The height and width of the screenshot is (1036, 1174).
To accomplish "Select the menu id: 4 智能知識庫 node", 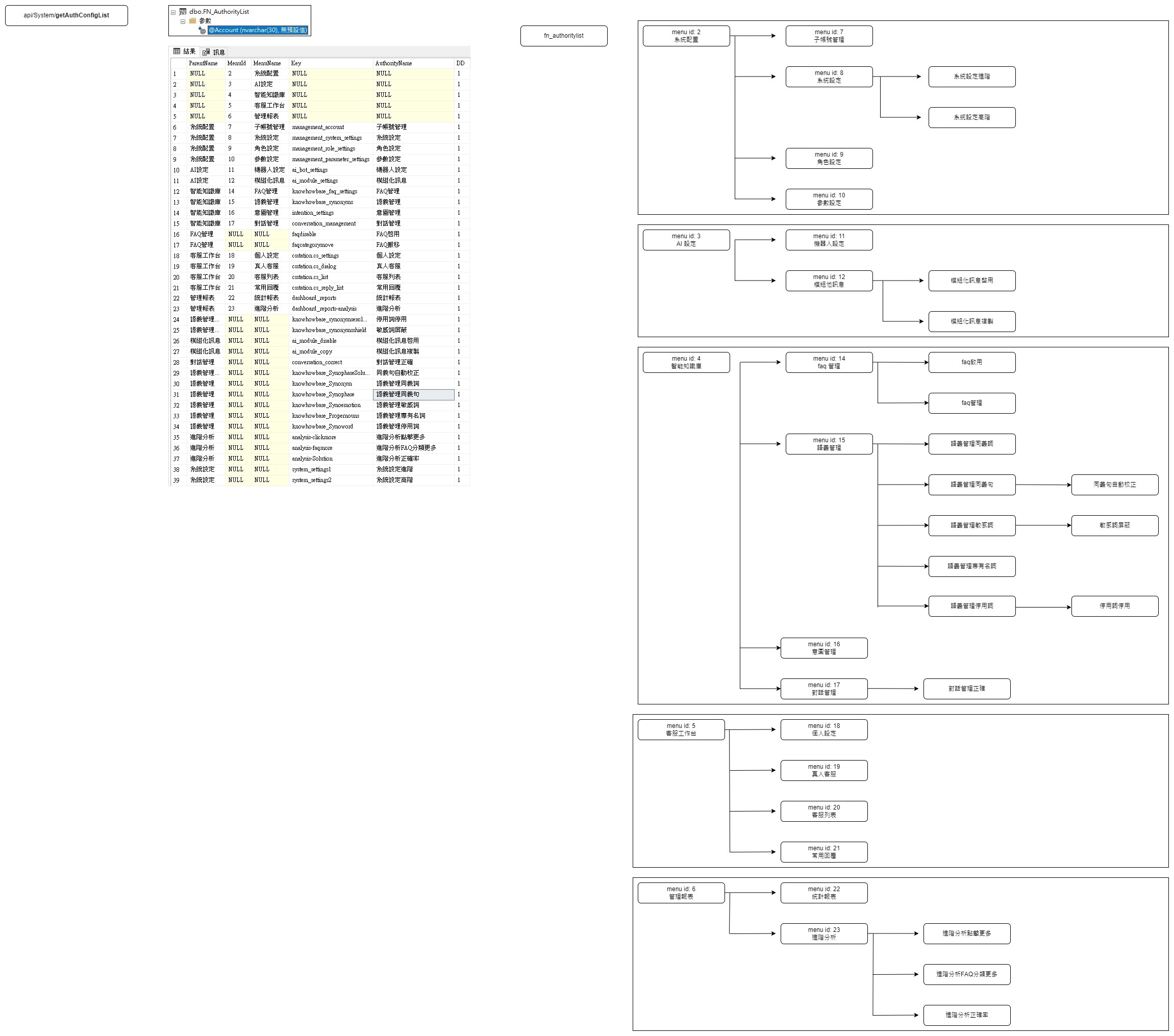I will point(686,362).
